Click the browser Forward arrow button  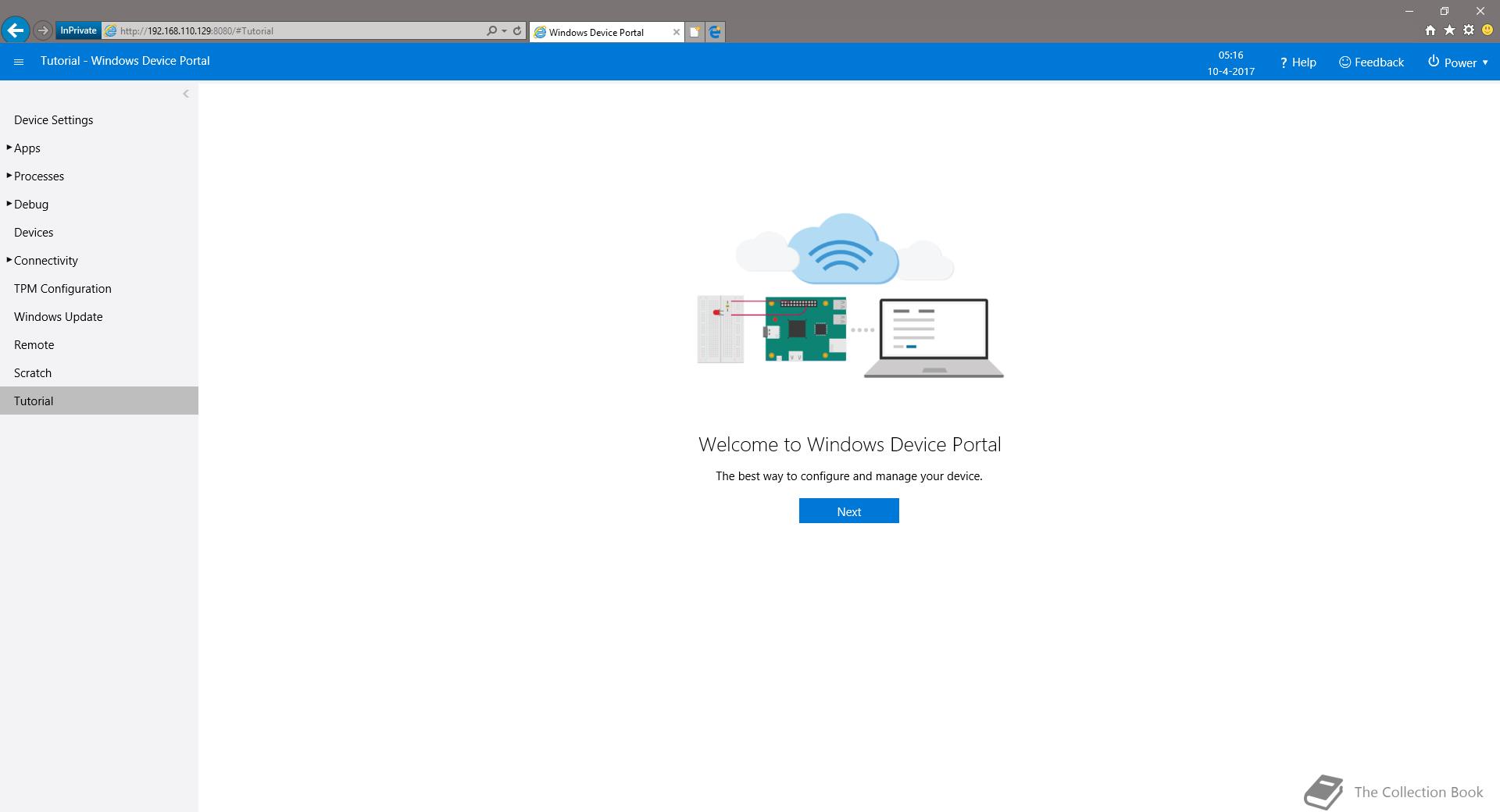tap(43, 30)
